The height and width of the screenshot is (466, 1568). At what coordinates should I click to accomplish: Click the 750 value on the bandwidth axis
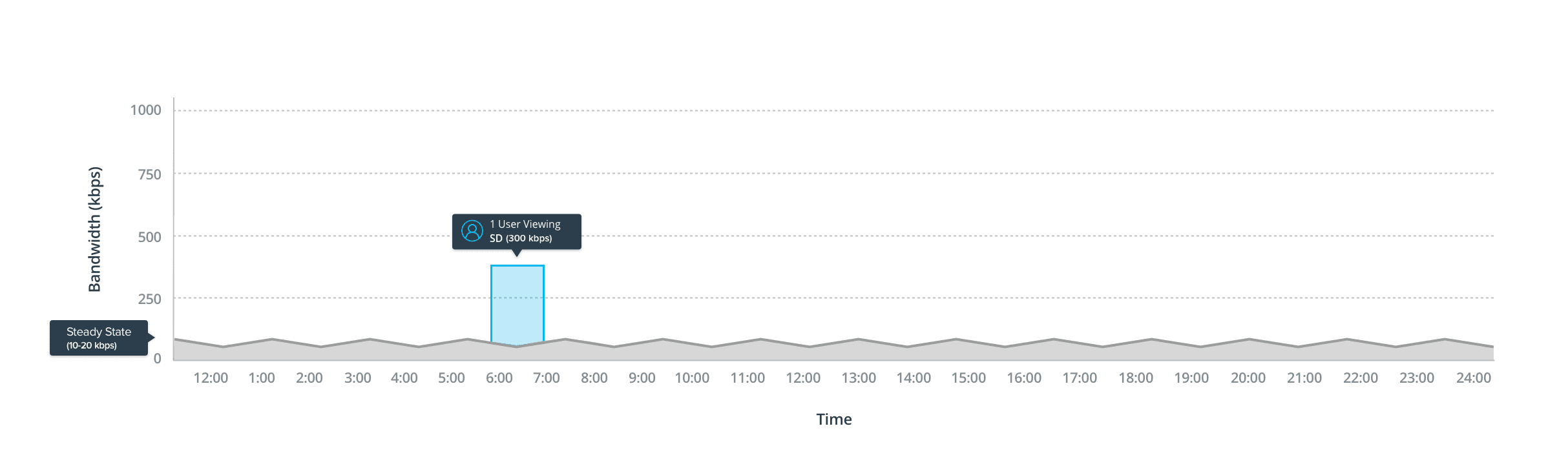(x=149, y=174)
